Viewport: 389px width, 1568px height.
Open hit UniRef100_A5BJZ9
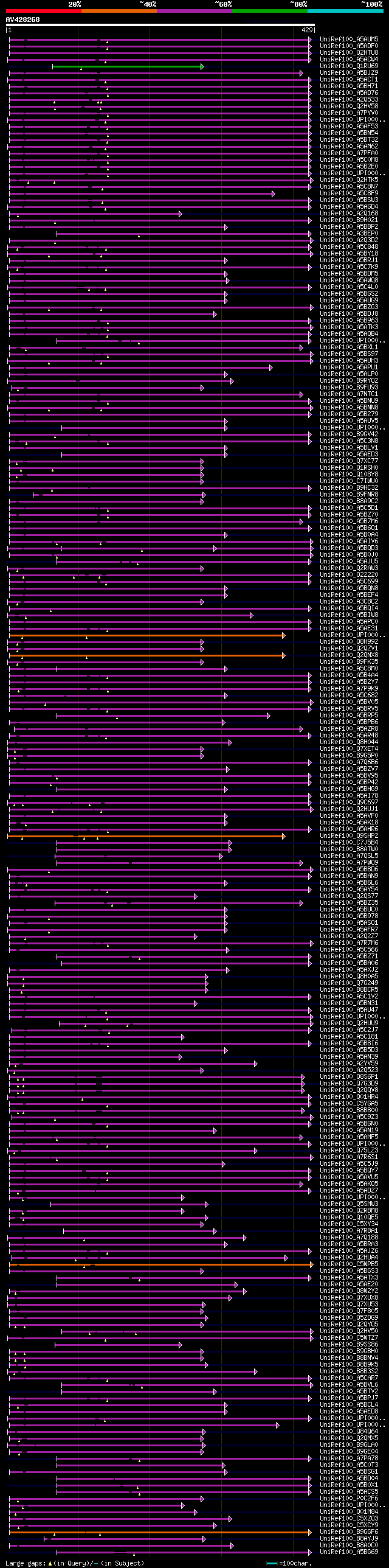click(x=349, y=73)
